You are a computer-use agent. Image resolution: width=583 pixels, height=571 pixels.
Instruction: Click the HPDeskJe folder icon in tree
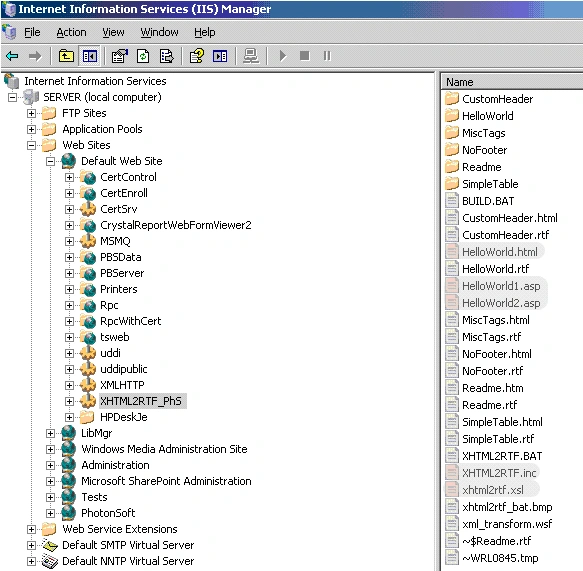coord(87,417)
